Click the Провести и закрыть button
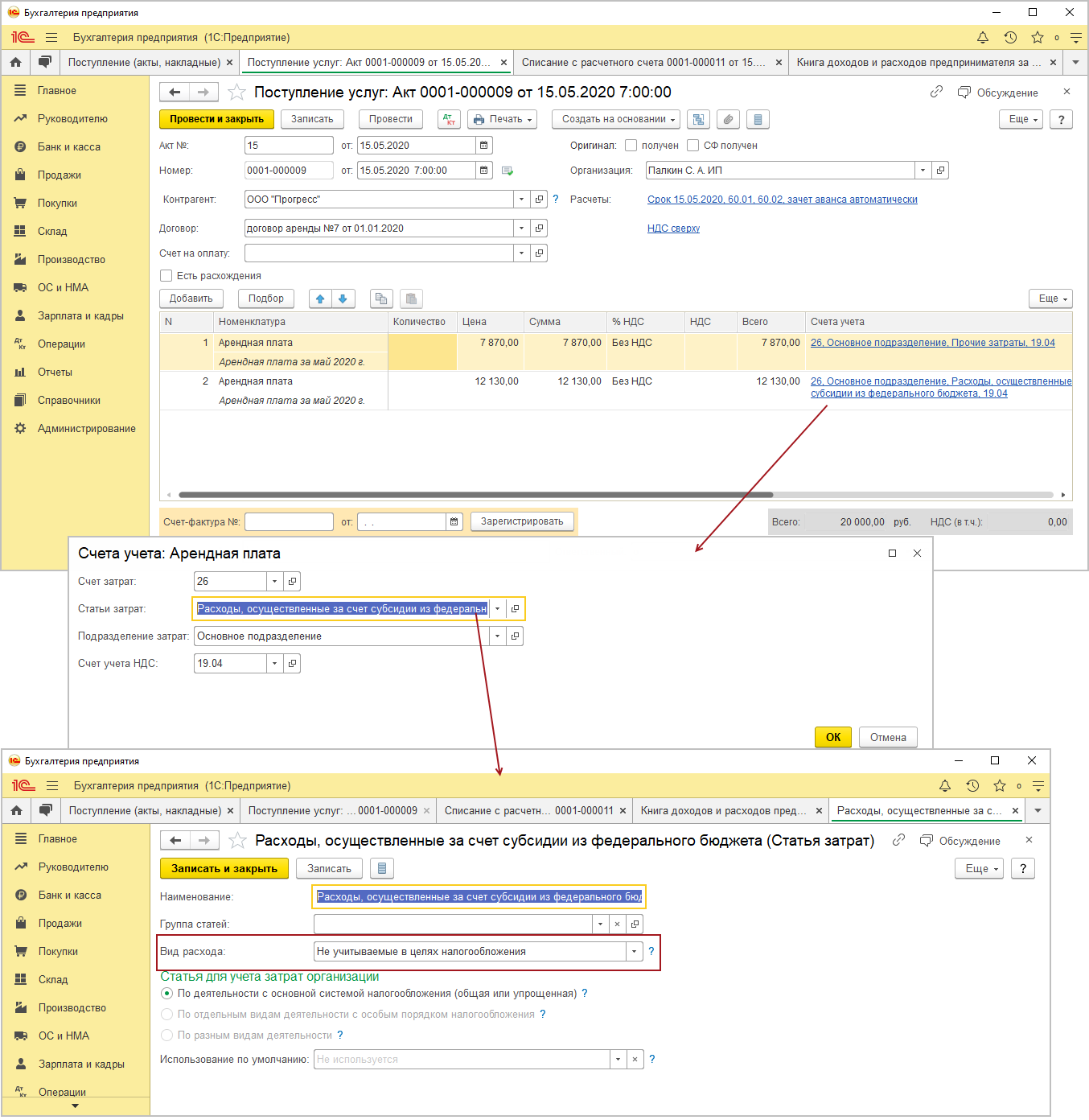 217,119
